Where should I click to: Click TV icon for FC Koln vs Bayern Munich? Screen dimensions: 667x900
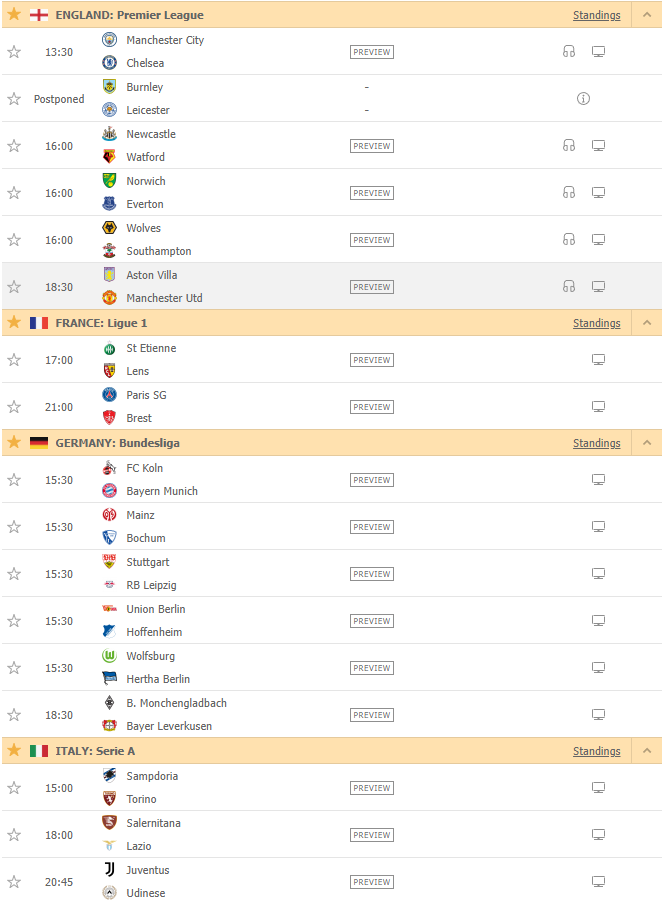(x=598, y=480)
